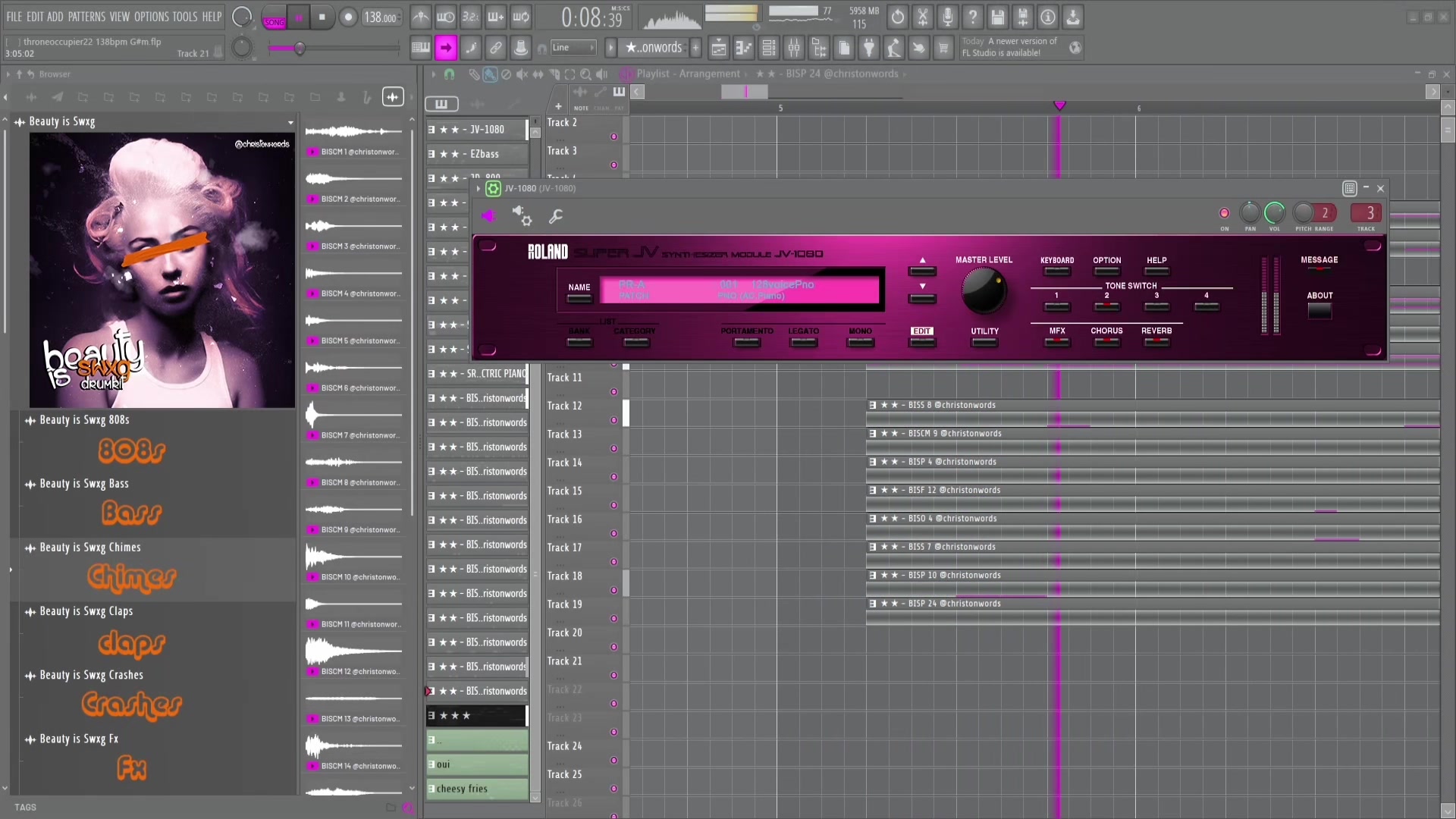
Task: Click the JV-1080 UTILITY button
Action: coord(984,342)
